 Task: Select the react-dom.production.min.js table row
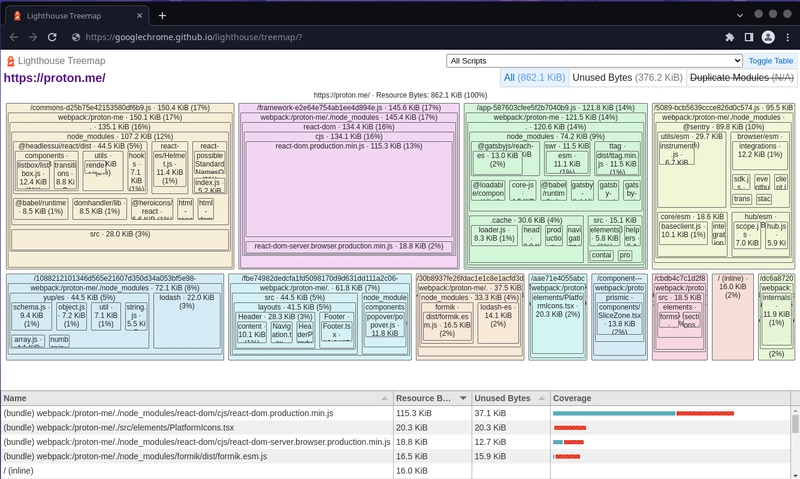[x=396, y=413]
